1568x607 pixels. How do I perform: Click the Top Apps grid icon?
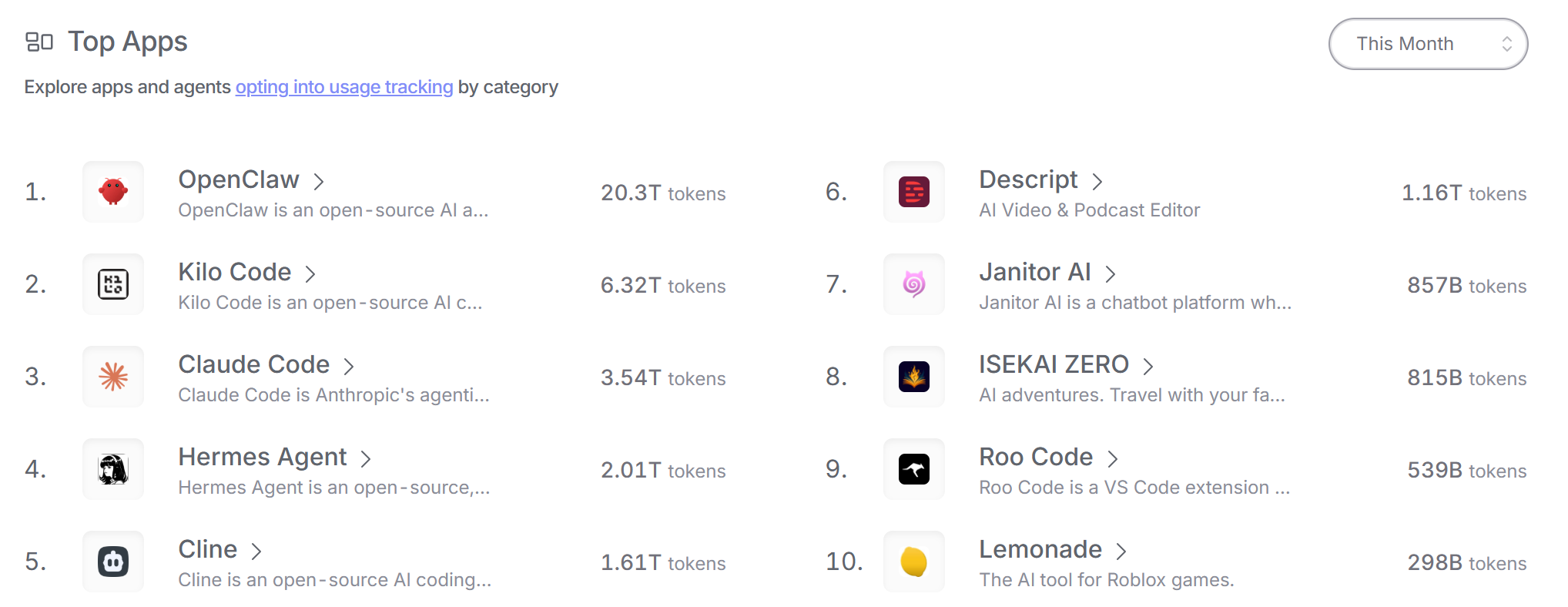tap(39, 42)
